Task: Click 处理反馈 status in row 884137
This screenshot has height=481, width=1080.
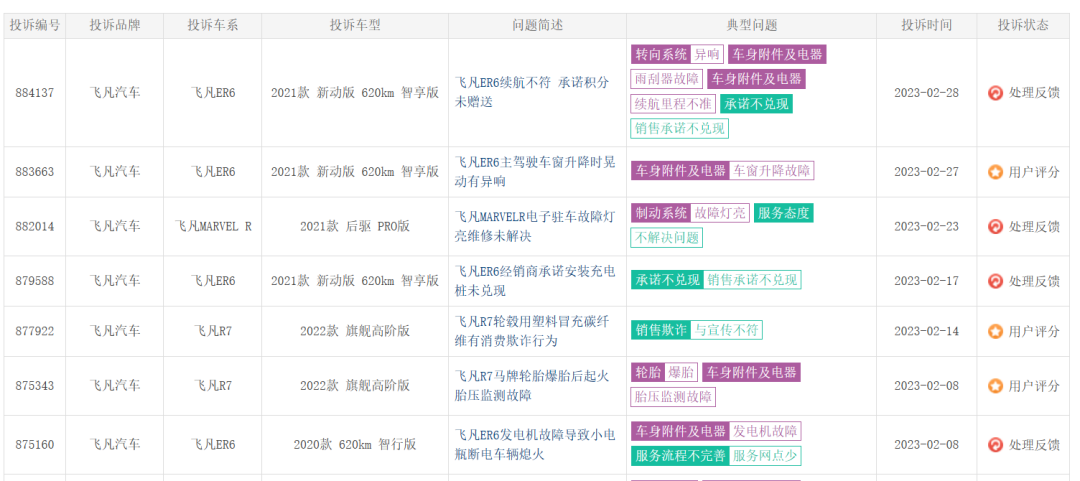Action: click(1034, 93)
